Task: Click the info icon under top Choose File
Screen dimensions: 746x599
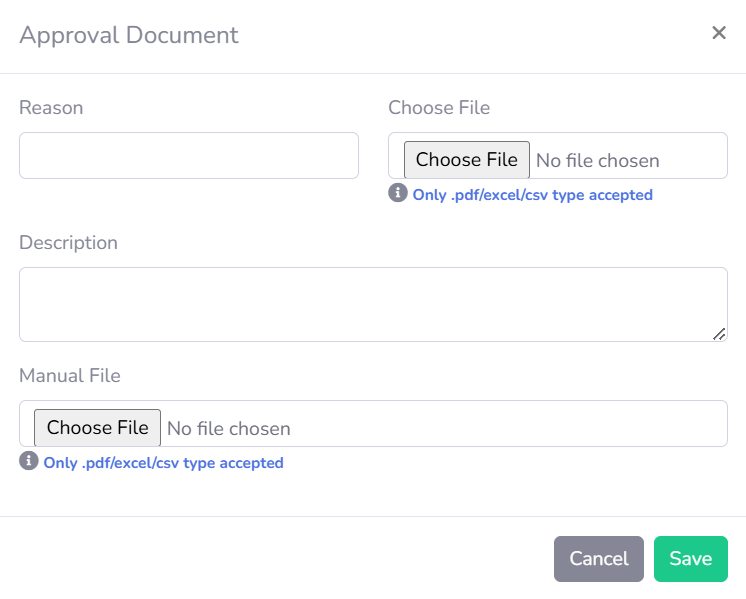Action: tap(398, 193)
